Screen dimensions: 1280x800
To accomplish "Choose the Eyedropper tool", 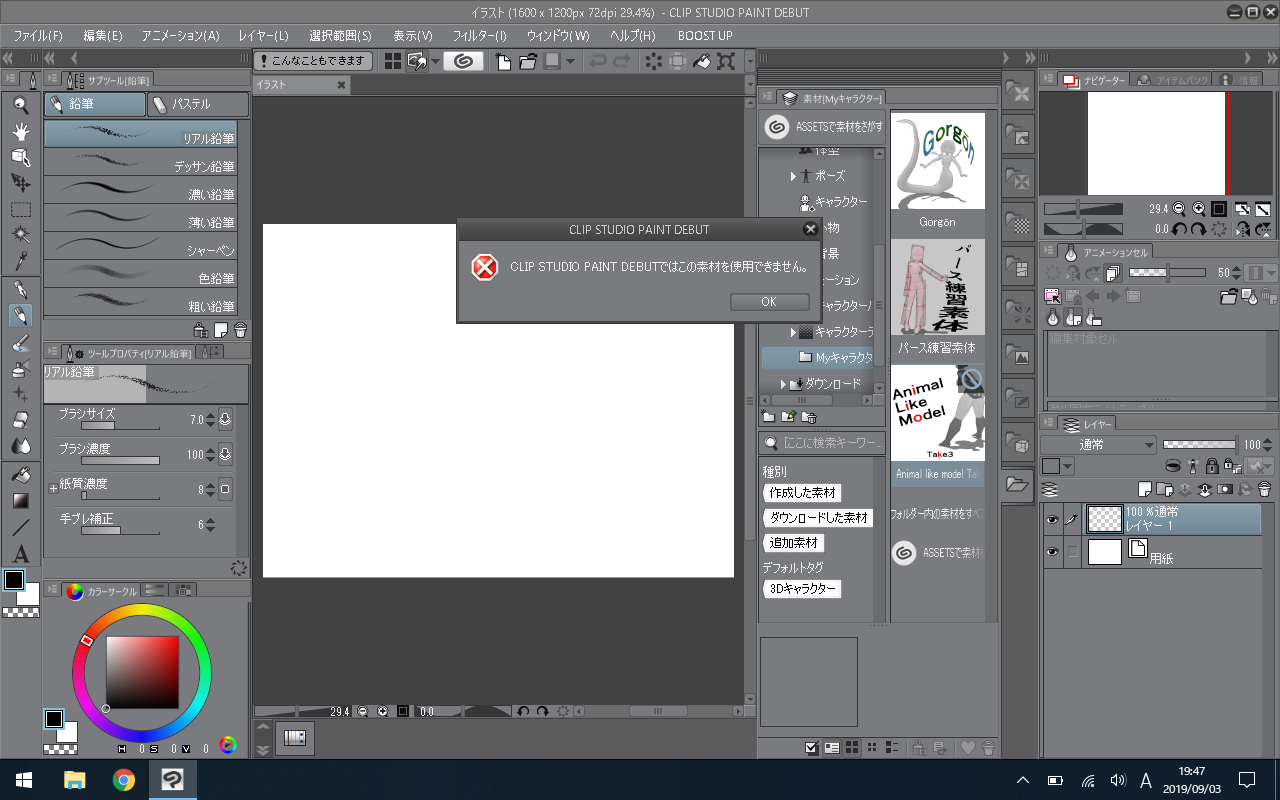I will pos(20,262).
